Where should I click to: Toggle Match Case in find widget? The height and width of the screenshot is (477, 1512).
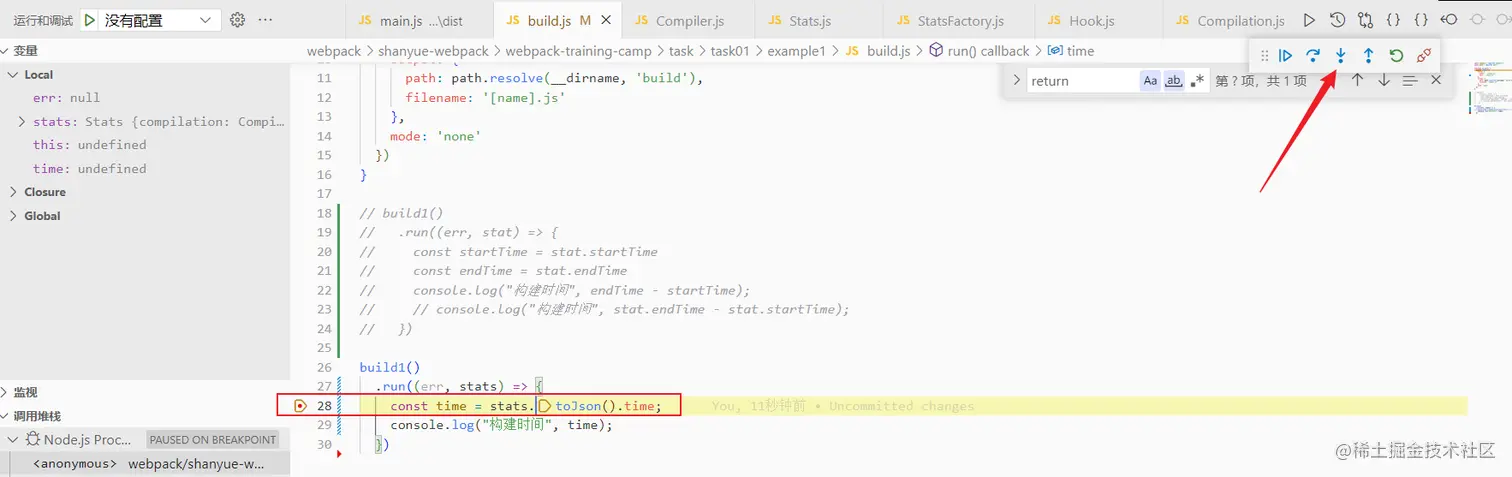point(1150,81)
